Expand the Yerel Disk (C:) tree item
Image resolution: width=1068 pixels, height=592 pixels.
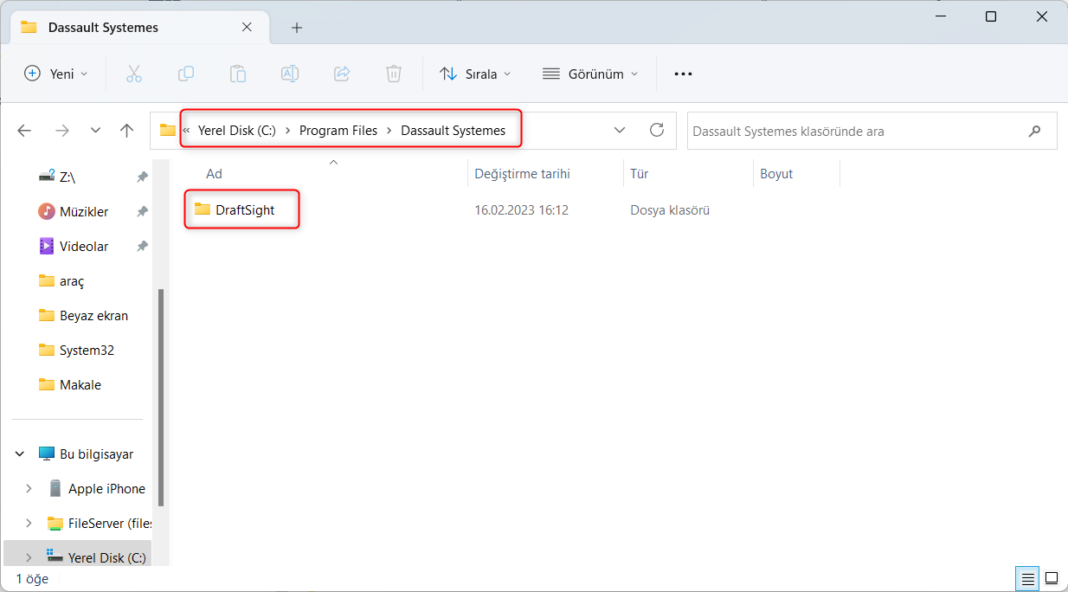tap(28, 557)
